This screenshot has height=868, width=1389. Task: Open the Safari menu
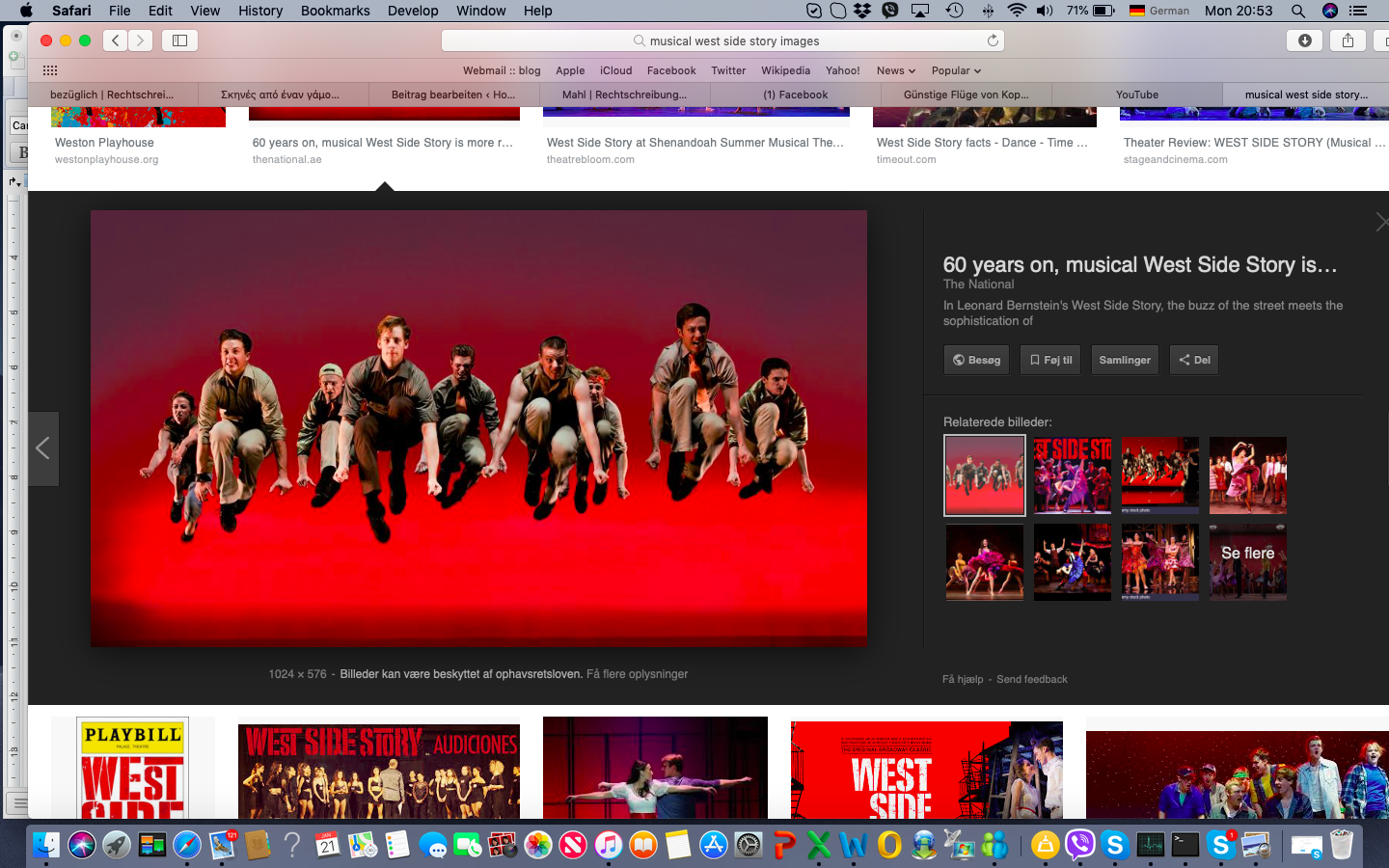tap(71, 11)
